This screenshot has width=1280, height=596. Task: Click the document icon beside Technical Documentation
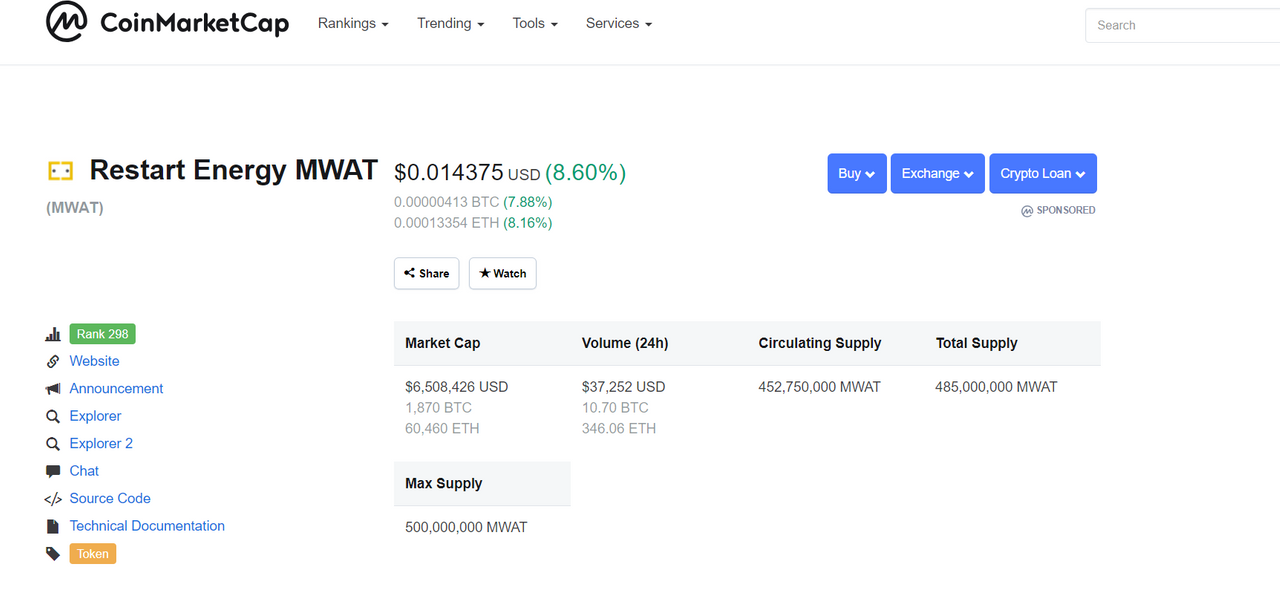53,526
